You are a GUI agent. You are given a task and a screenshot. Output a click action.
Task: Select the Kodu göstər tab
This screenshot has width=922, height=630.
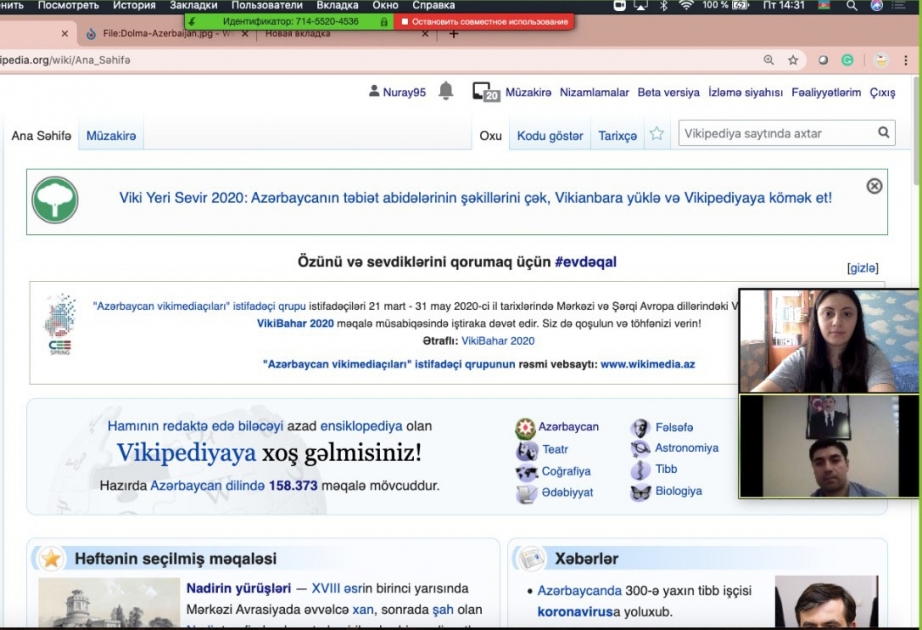[550, 136]
